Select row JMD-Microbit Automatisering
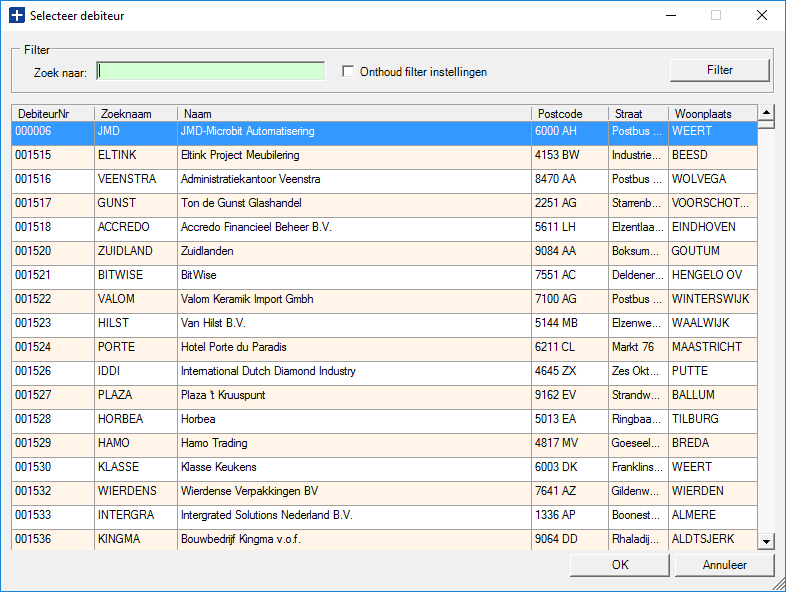786x592 pixels. point(384,133)
